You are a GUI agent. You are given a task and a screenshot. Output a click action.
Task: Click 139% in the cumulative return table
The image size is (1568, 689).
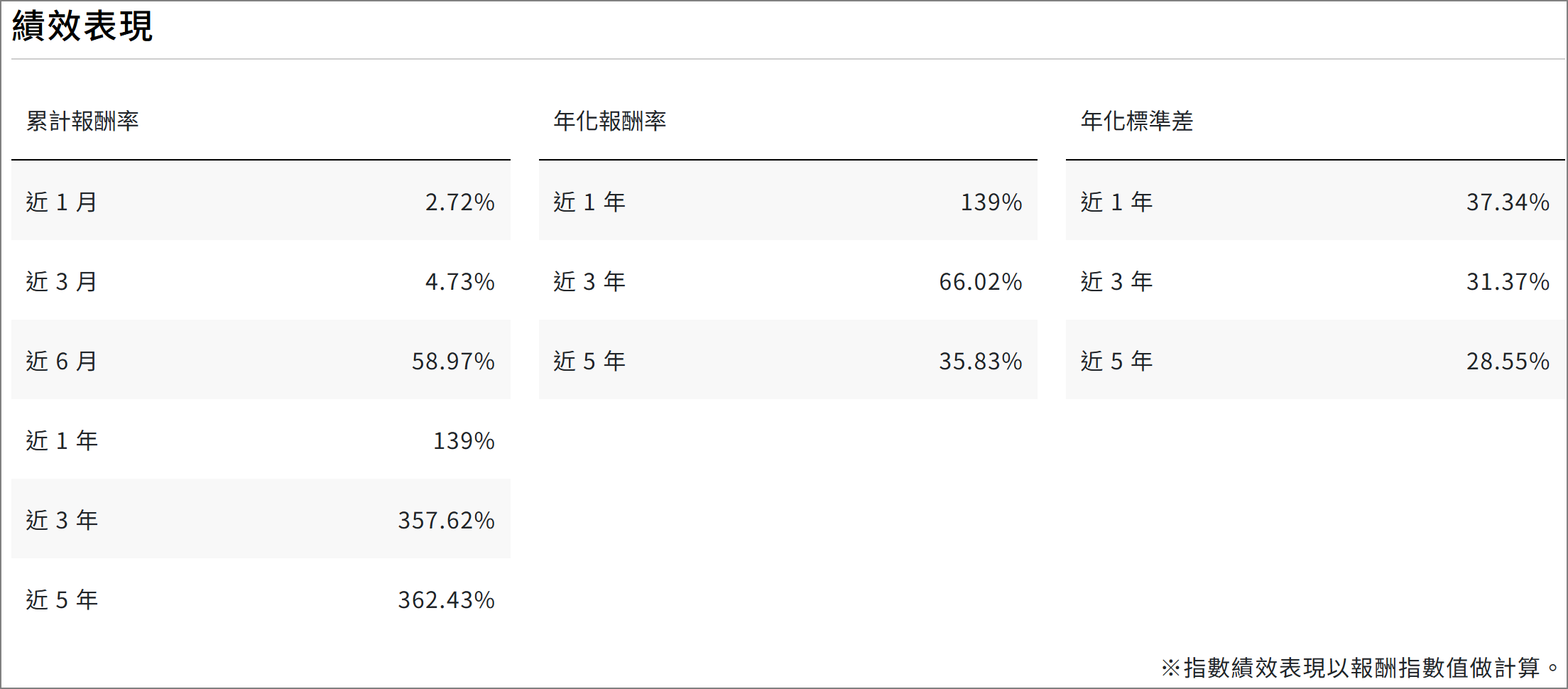click(x=464, y=440)
